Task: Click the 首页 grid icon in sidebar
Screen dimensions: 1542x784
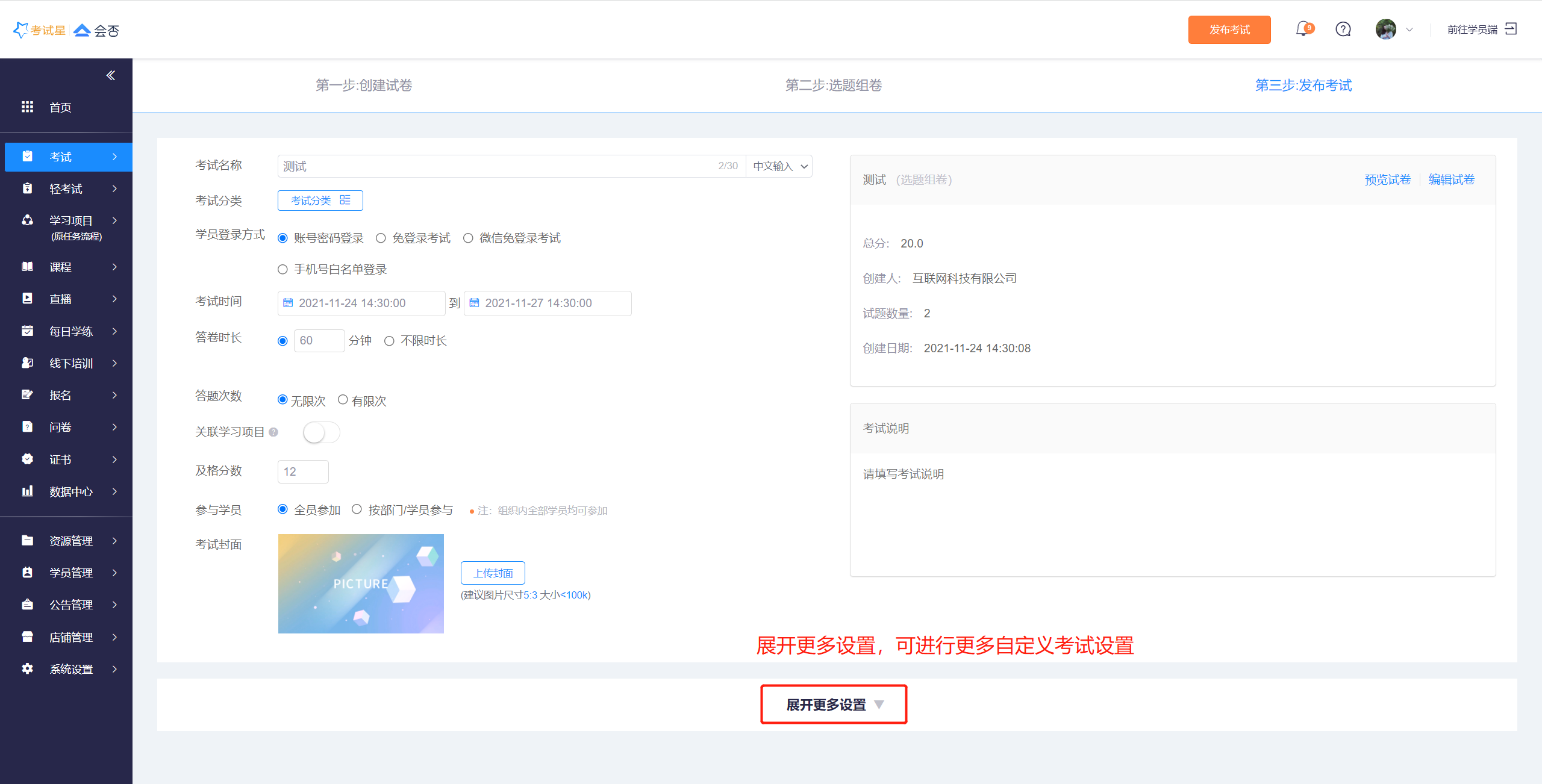Action: coord(27,107)
